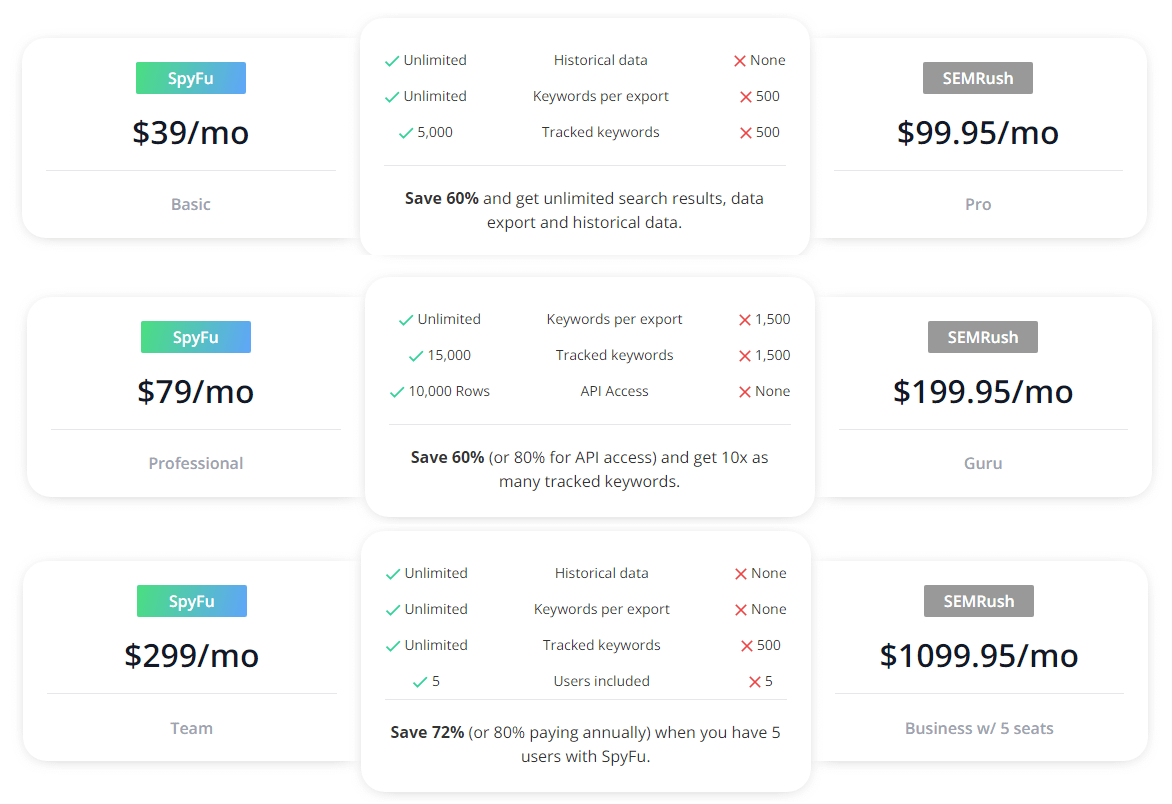The height and width of the screenshot is (804, 1172).
Task: Click green checkmark beside 10,000 Rows
Action: pos(397,392)
